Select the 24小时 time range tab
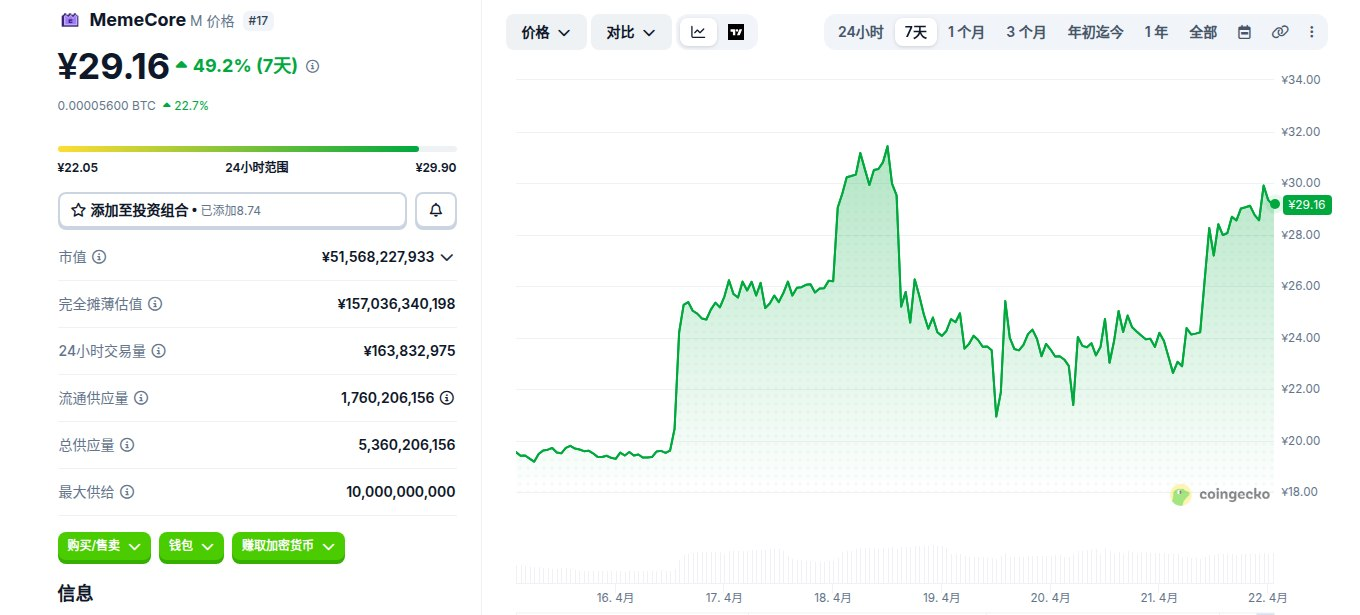1360x615 pixels. pyautogui.click(x=860, y=32)
